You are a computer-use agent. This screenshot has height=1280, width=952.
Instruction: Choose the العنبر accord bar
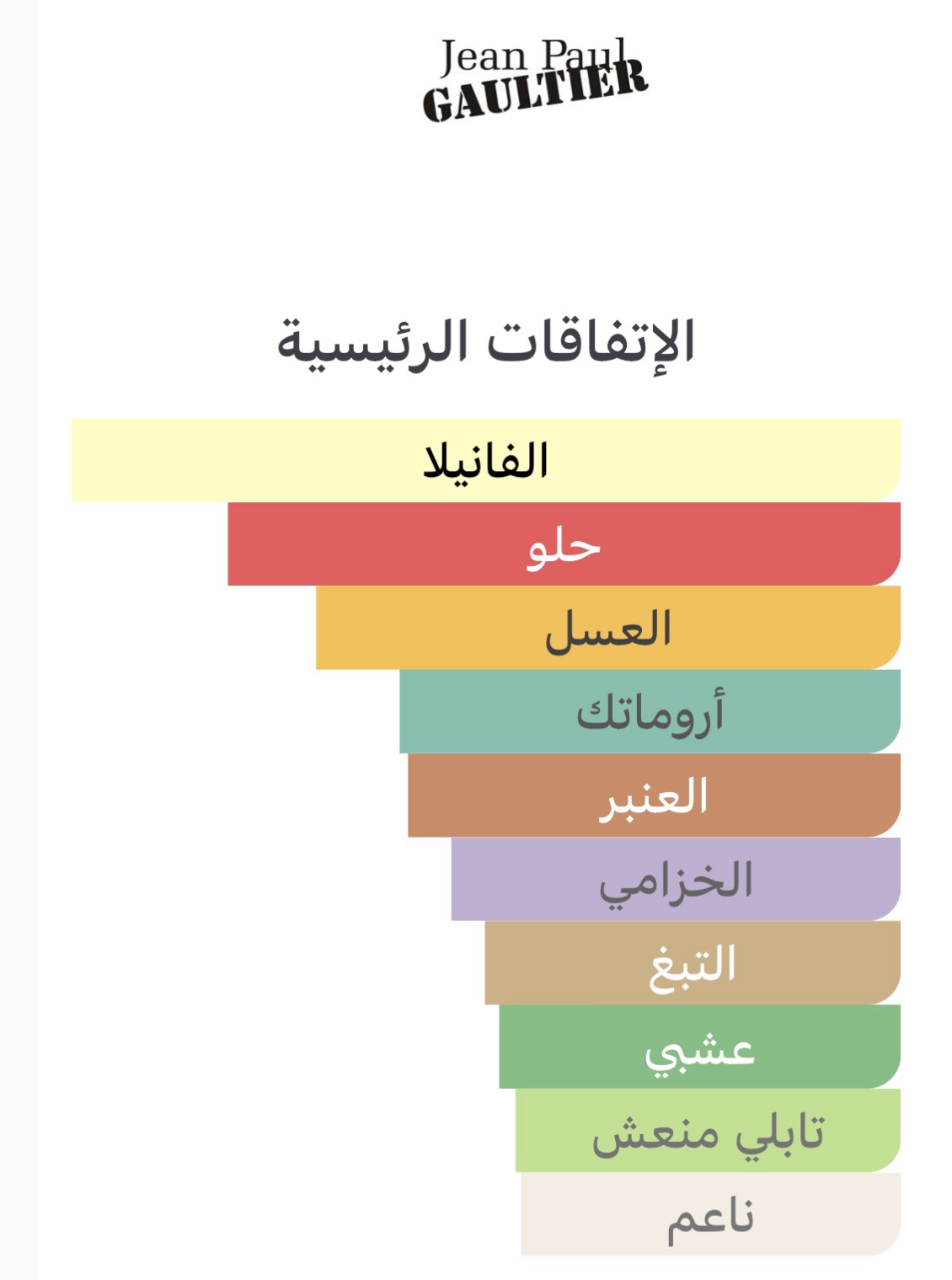654,795
